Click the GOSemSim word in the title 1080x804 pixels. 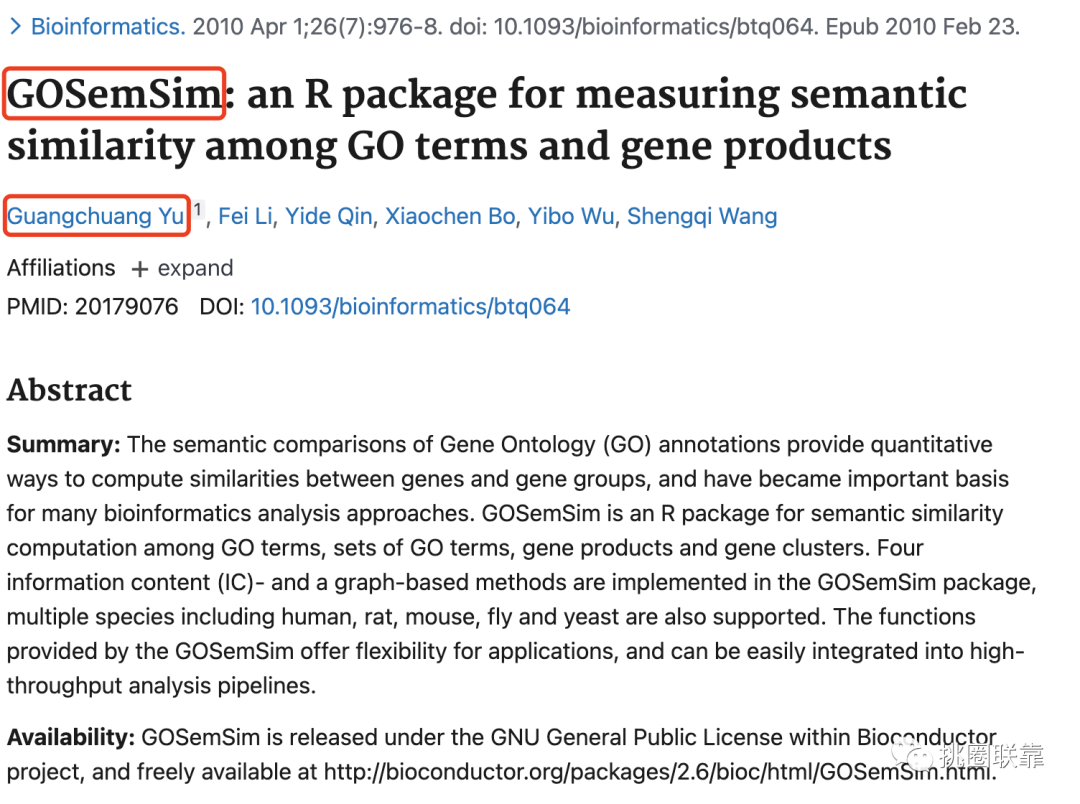[x=114, y=94]
